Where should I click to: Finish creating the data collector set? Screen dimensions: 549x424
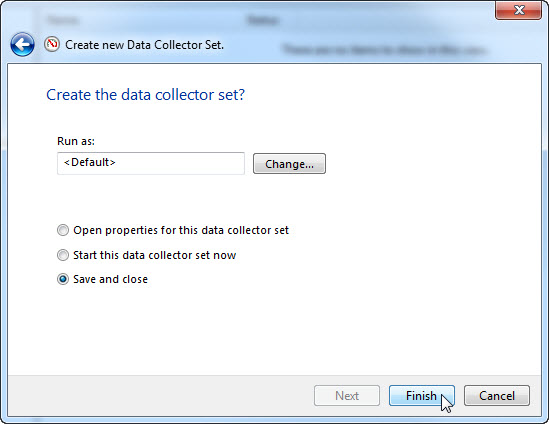click(422, 396)
